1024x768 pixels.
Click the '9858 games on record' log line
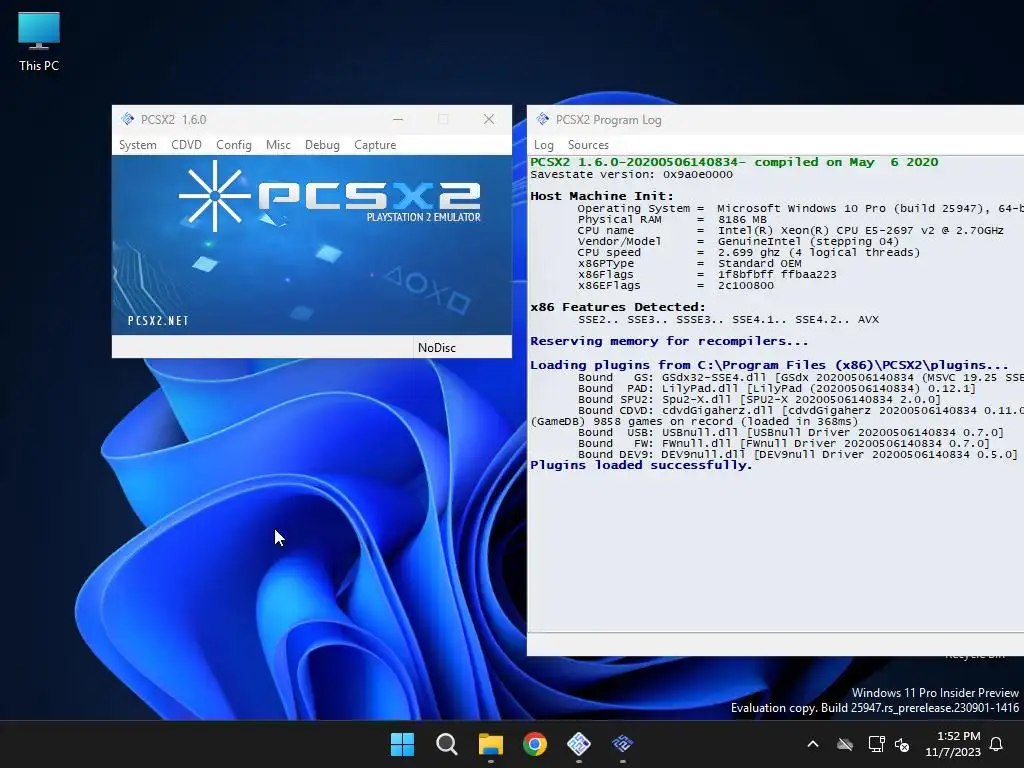pos(694,421)
